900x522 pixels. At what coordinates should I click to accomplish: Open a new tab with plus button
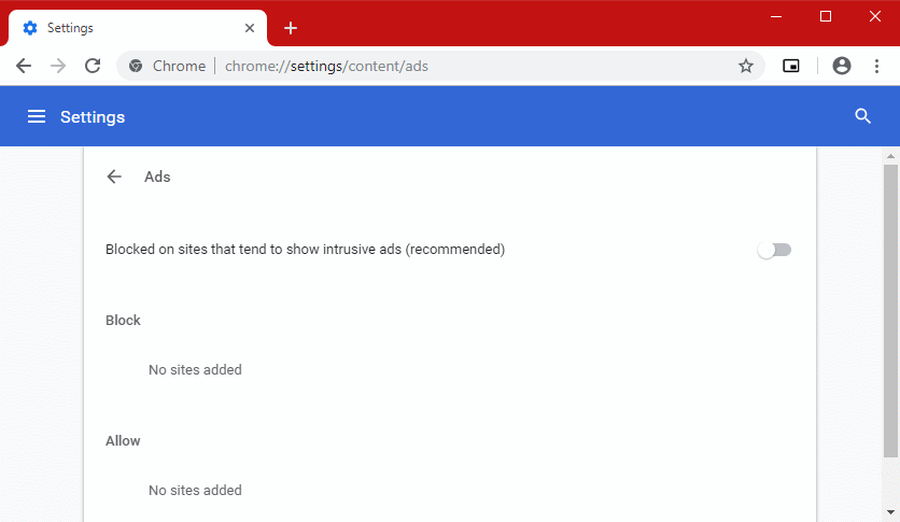coord(290,28)
